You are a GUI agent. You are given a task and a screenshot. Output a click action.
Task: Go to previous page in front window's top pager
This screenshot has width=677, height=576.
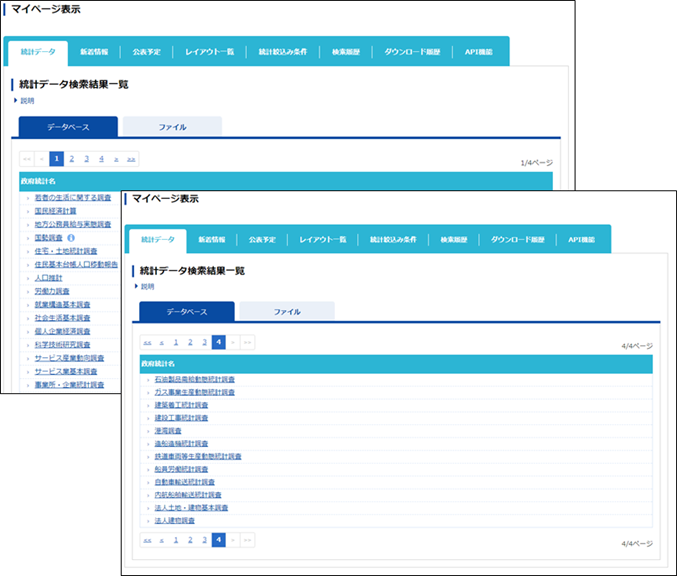[162, 342]
